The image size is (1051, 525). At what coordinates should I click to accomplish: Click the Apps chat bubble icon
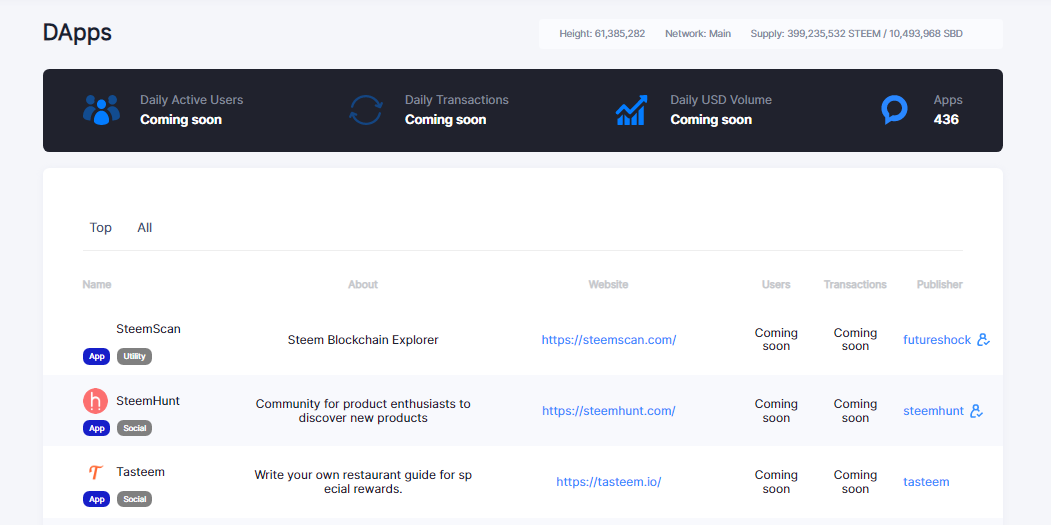click(x=894, y=110)
